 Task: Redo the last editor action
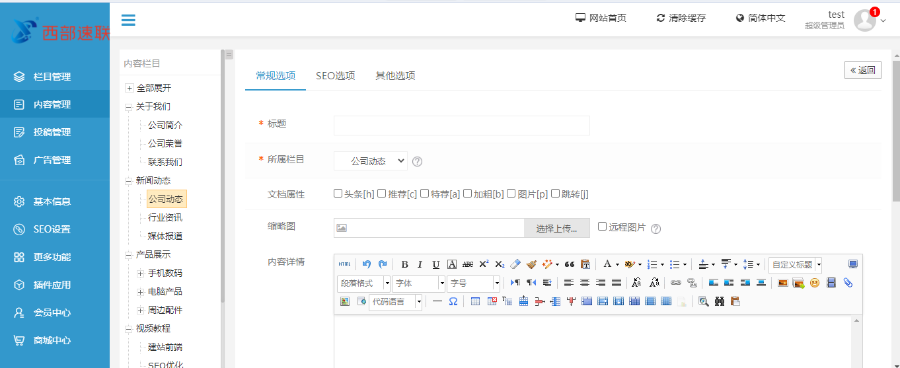click(382, 264)
